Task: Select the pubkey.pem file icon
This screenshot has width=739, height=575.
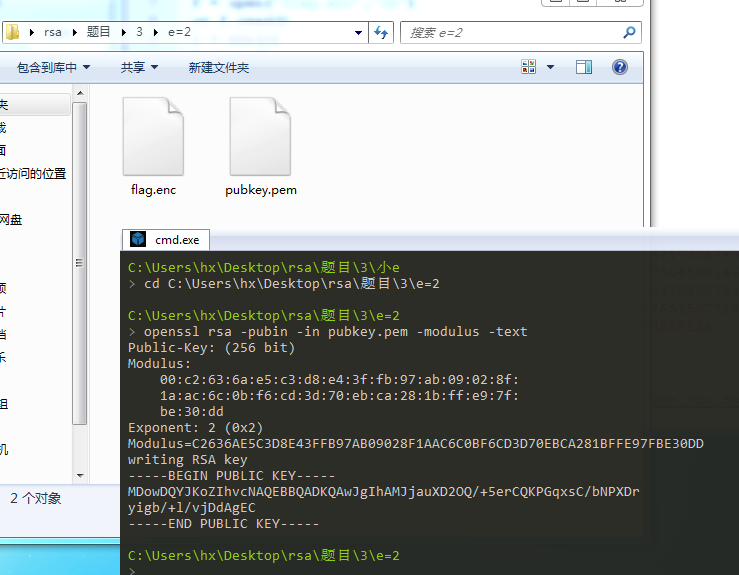Action: (260, 137)
